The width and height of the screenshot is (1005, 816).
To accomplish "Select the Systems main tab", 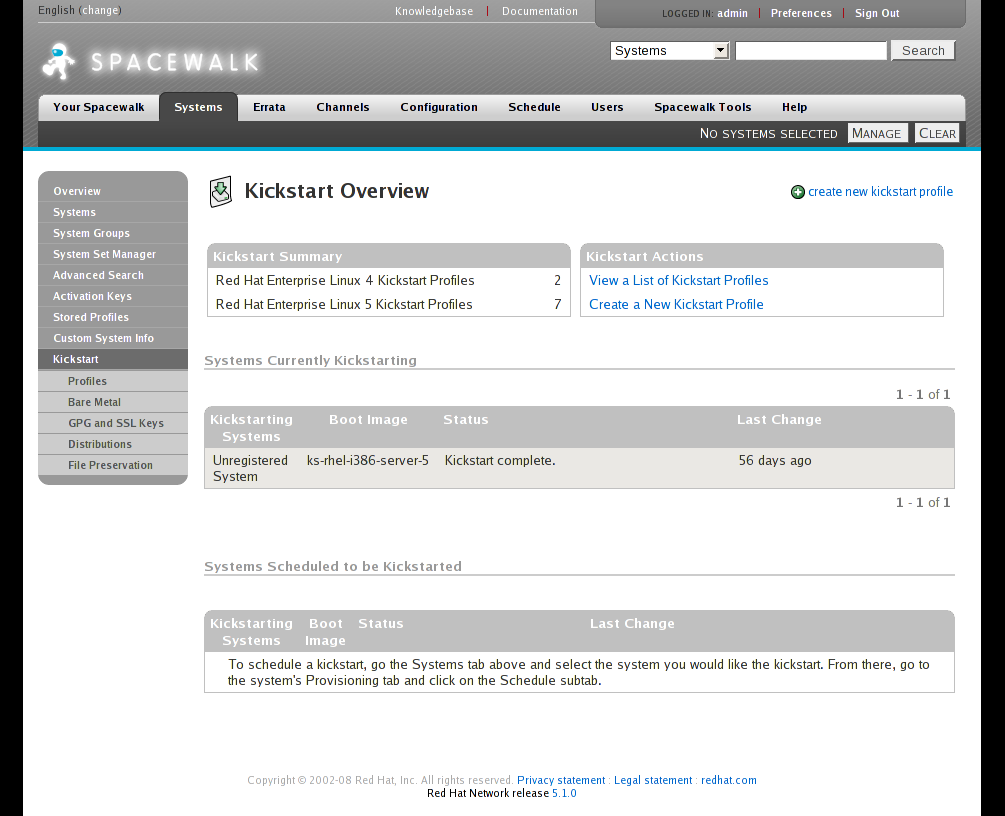I will pyautogui.click(x=198, y=107).
